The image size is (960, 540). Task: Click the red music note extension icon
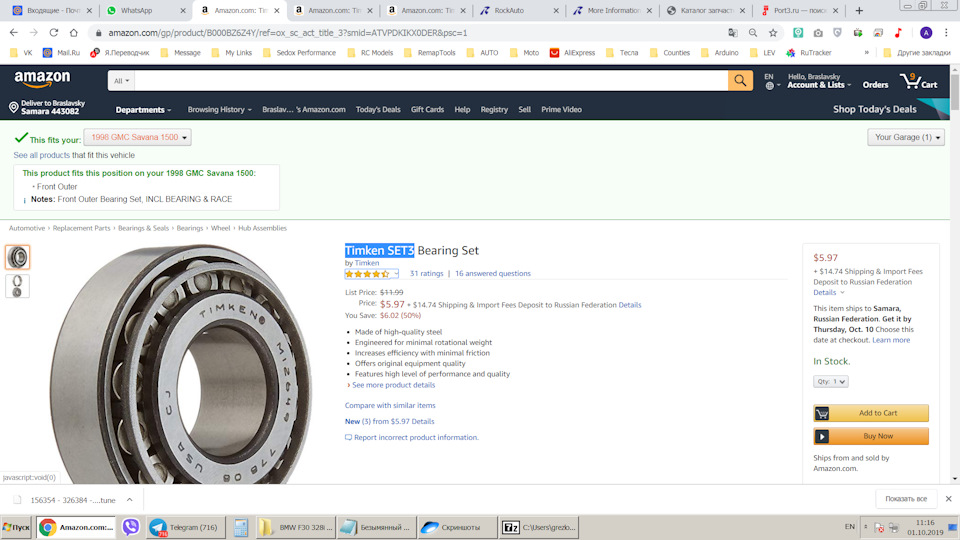(x=899, y=32)
